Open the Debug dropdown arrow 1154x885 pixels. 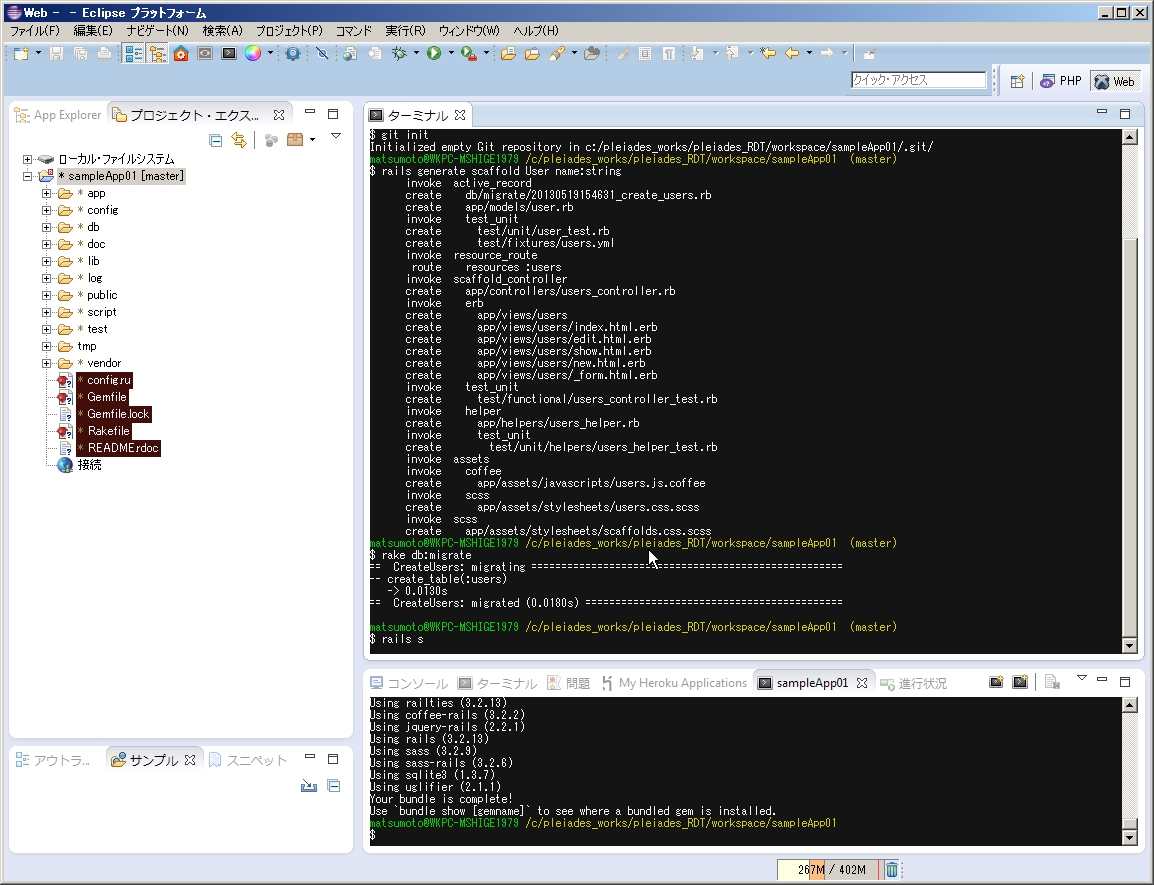(416, 53)
